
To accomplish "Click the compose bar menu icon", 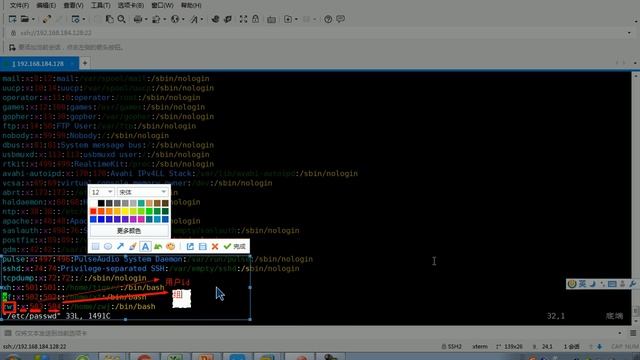I will click(x=633, y=333).
